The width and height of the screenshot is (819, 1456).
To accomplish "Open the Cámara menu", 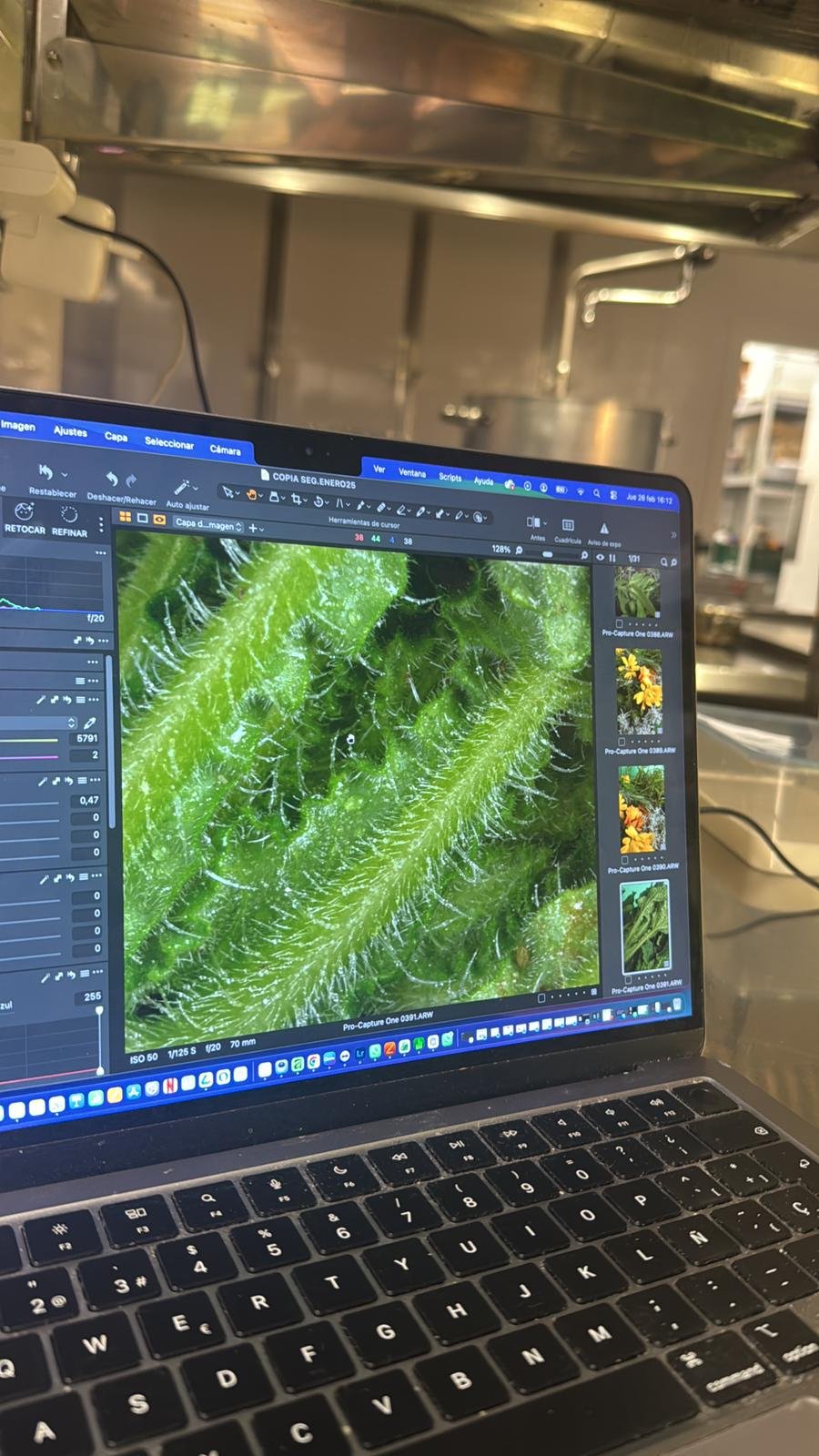I will pyautogui.click(x=225, y=450).
